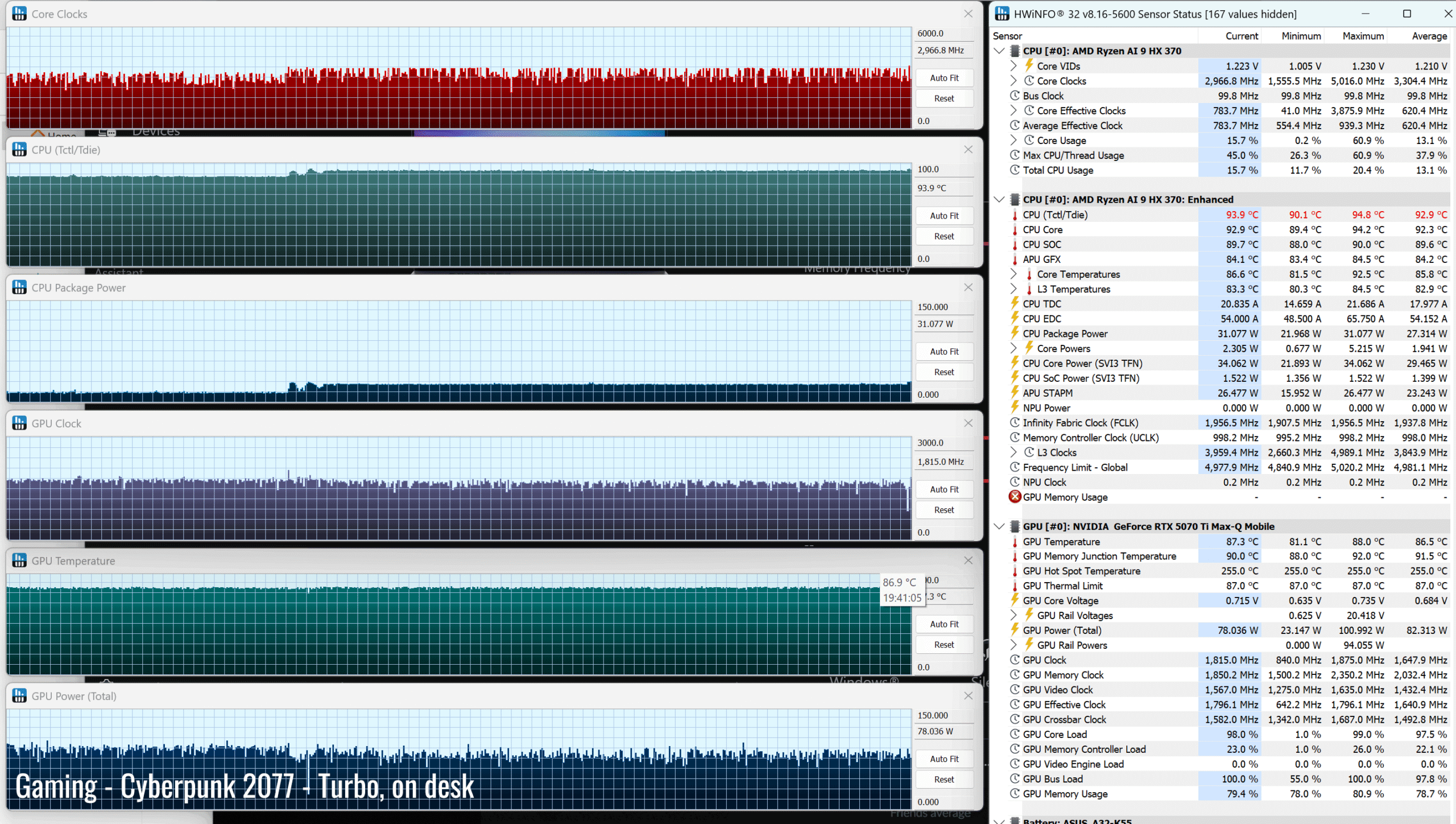
Task: Click the HWiNFO icon in the Core Clocks window title
Action: [19, 14]
